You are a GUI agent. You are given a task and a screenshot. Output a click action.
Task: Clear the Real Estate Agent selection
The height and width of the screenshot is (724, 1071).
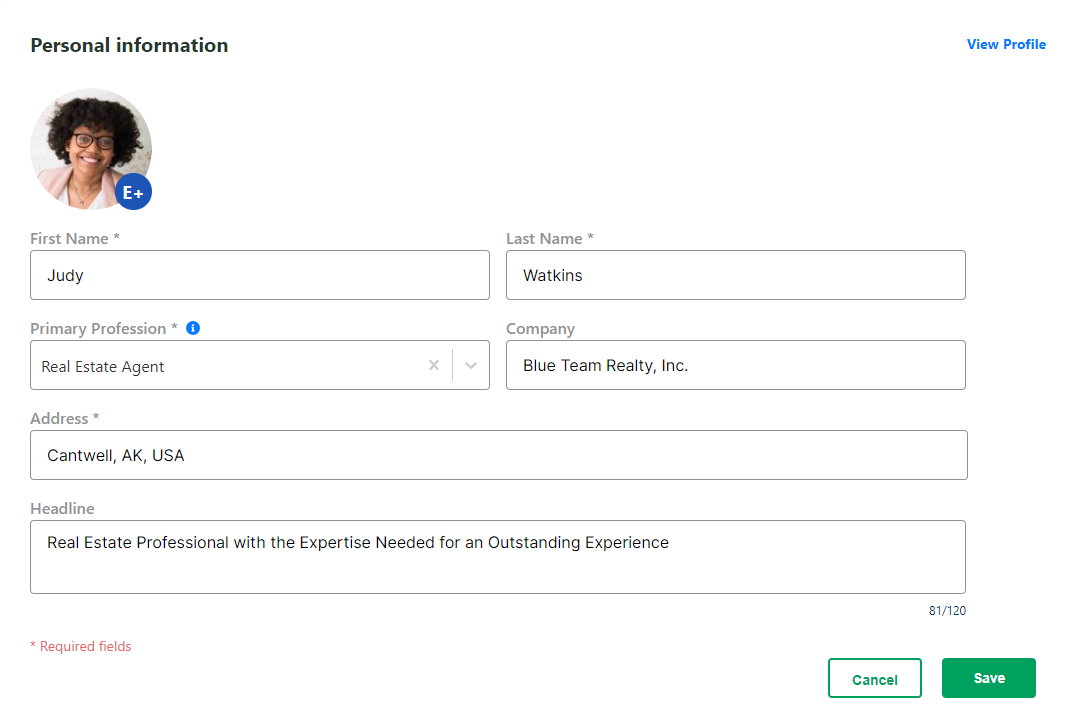434,365
